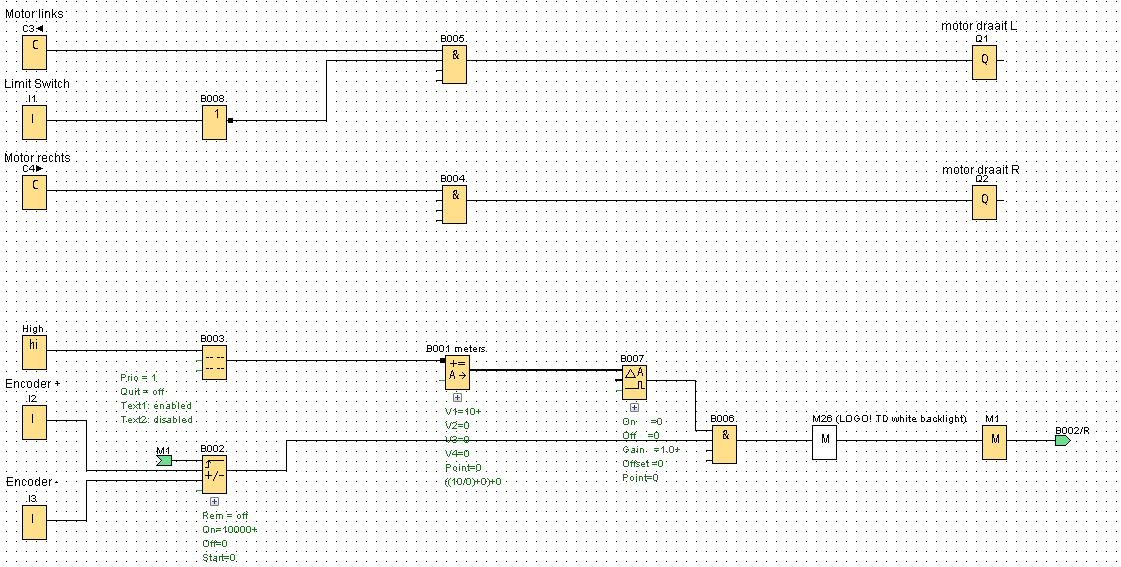
Task: Select the Q1 output block
Action: pos(984,62)
